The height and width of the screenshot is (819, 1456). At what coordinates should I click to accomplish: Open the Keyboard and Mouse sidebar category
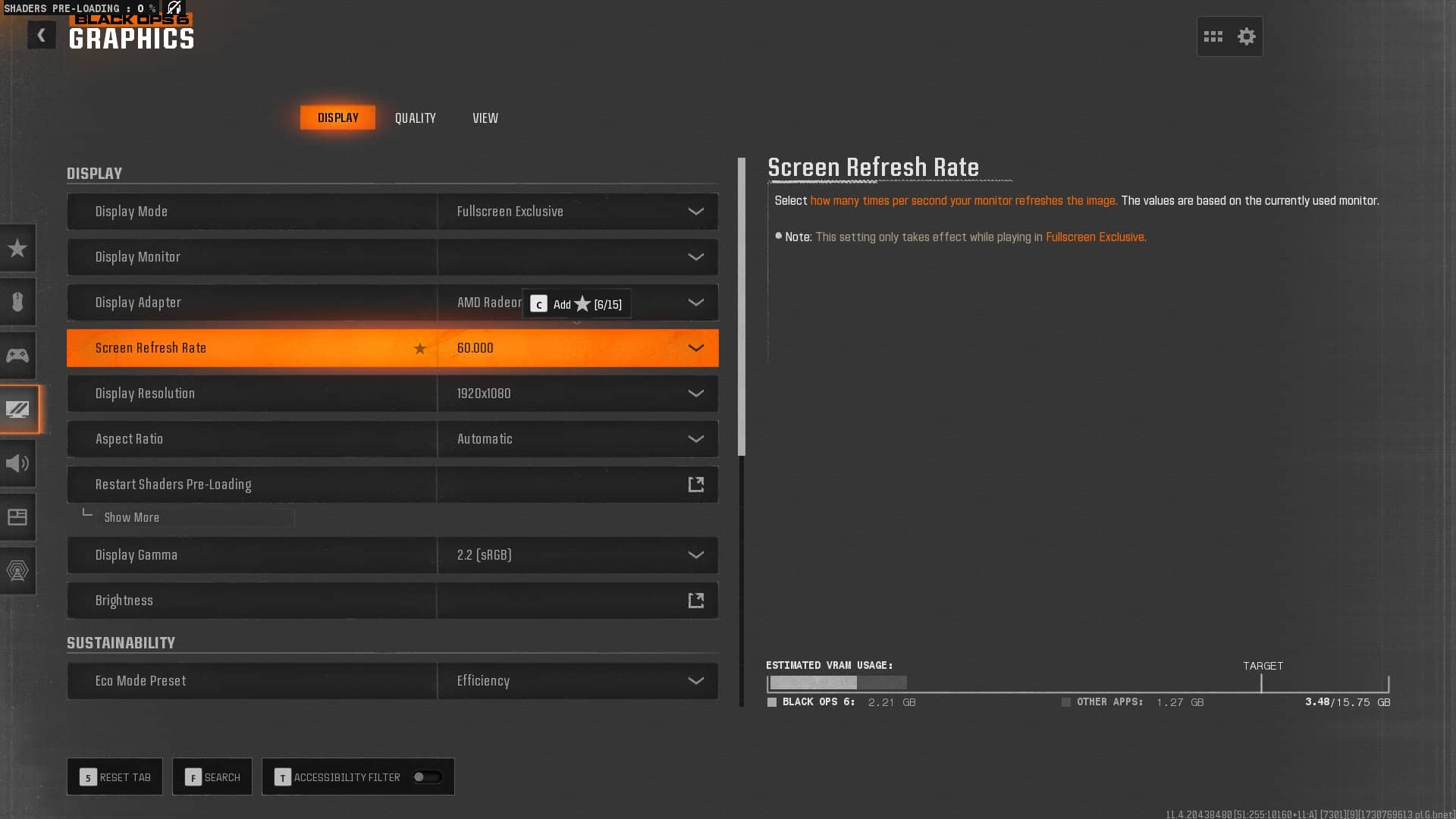point(17,302)
